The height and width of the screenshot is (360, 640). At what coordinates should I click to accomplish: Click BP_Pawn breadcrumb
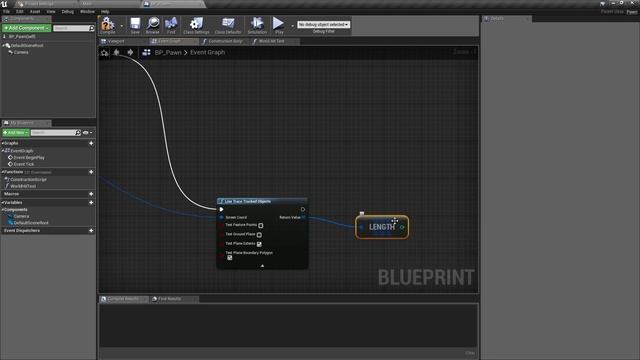pos(168,52)
